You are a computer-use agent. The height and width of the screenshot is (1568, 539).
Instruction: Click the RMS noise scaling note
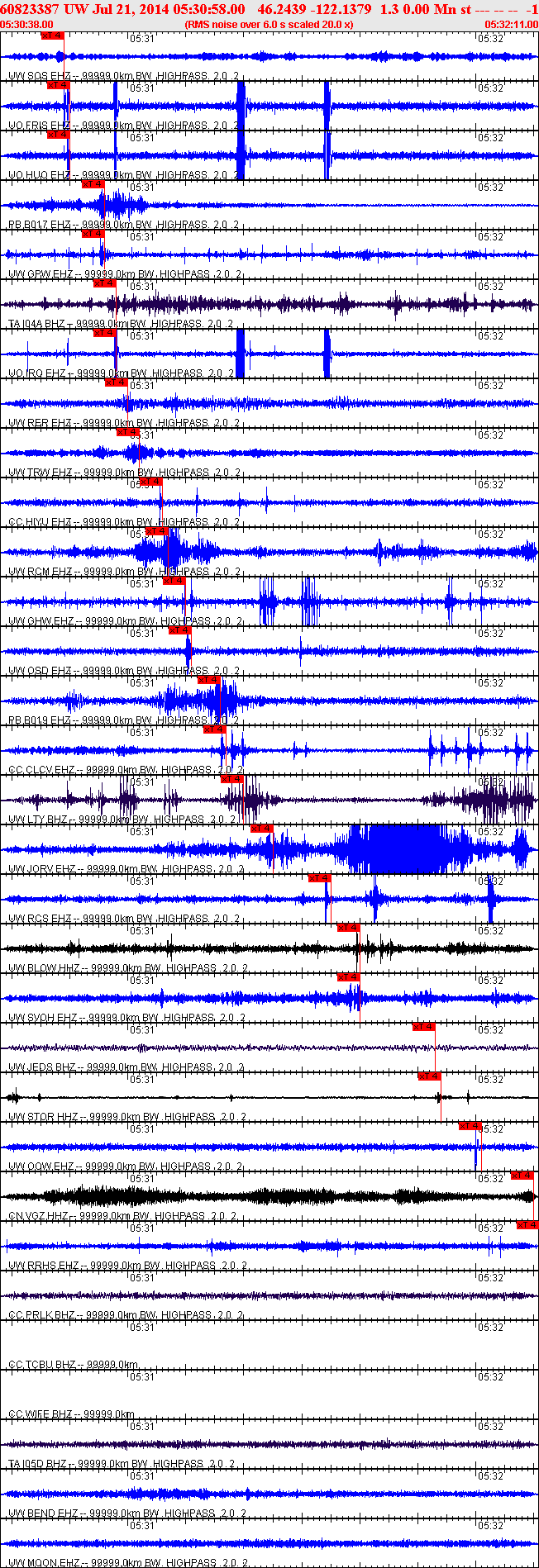coord(269,25)
